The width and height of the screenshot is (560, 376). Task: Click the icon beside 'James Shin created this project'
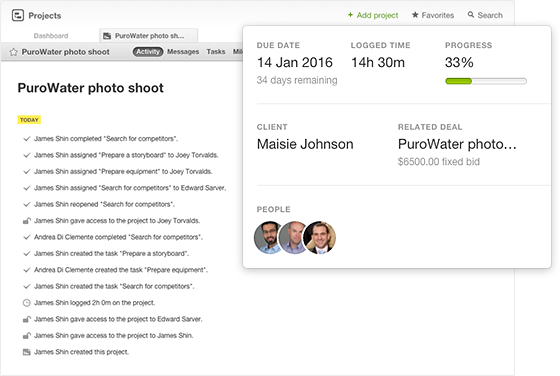(x=26, y=352)
